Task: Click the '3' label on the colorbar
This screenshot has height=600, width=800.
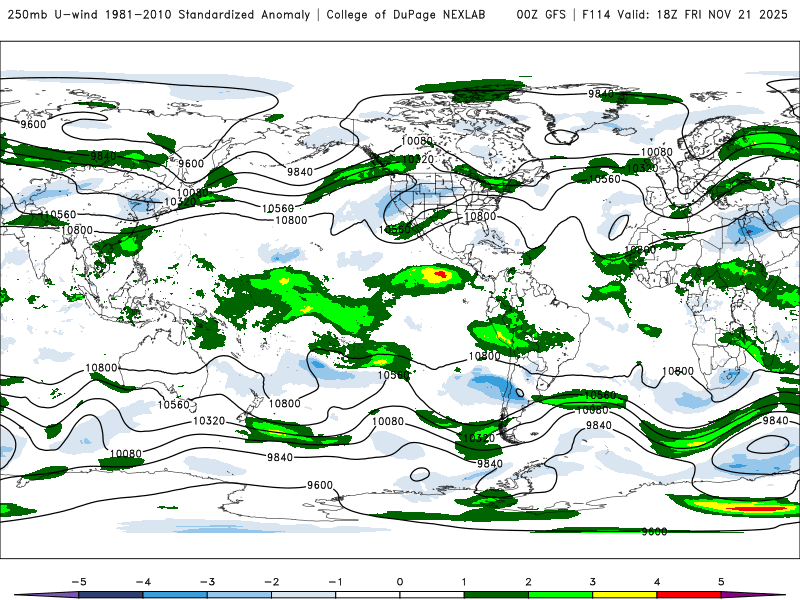Action: click(x=592, y=582)
